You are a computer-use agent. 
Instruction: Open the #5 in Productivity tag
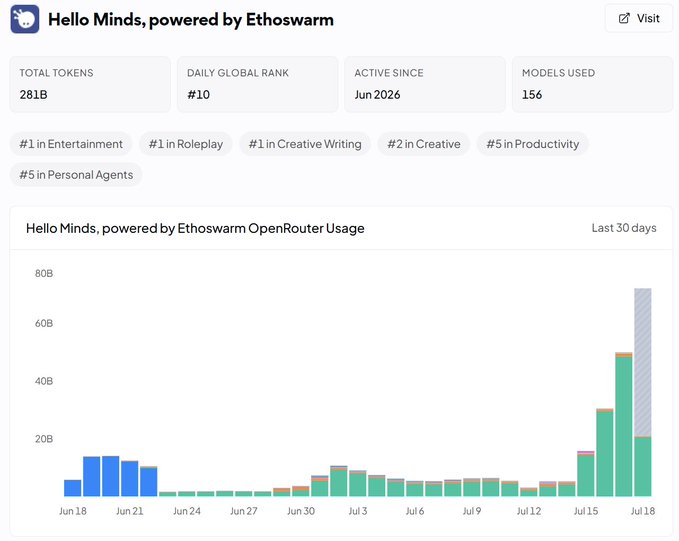pyautogui.click(x=533, y=144)
